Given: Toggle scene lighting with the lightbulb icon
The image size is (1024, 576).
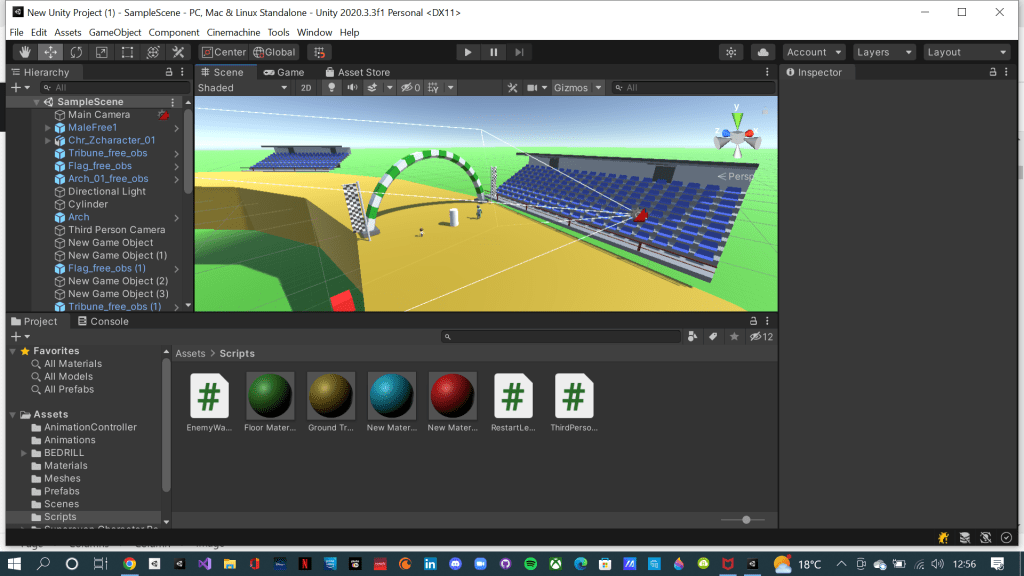Looking at the screenshot, I should 331,88.
